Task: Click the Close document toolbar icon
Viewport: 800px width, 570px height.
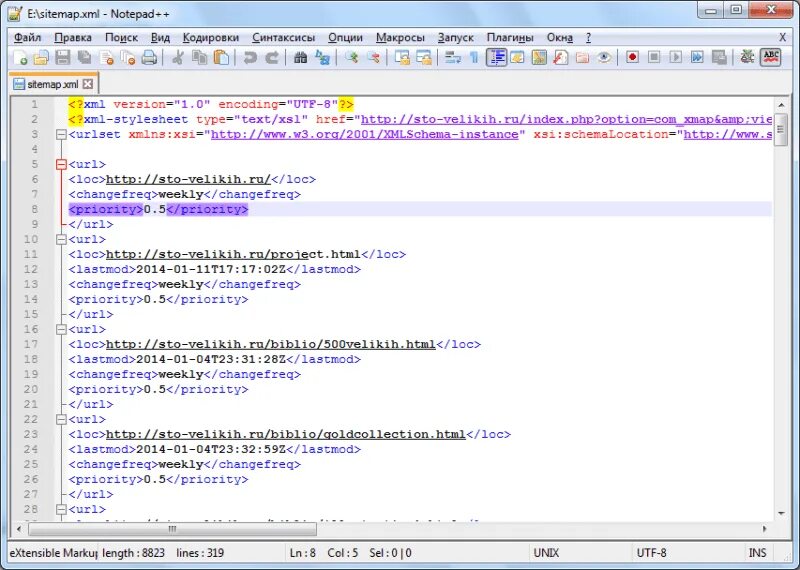Action: tap(107, 57)
